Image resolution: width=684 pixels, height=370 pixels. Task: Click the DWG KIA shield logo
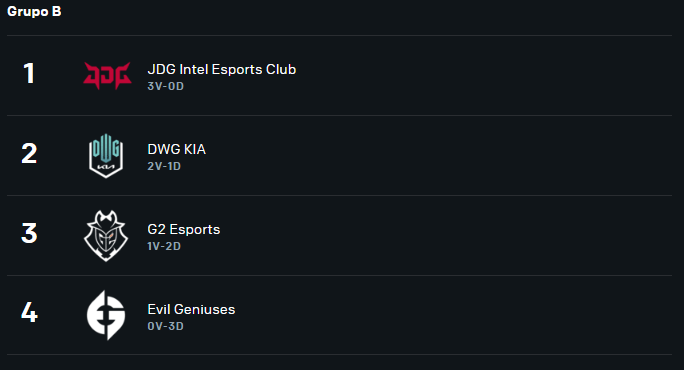pyautogui.click(x=106, y=156)
